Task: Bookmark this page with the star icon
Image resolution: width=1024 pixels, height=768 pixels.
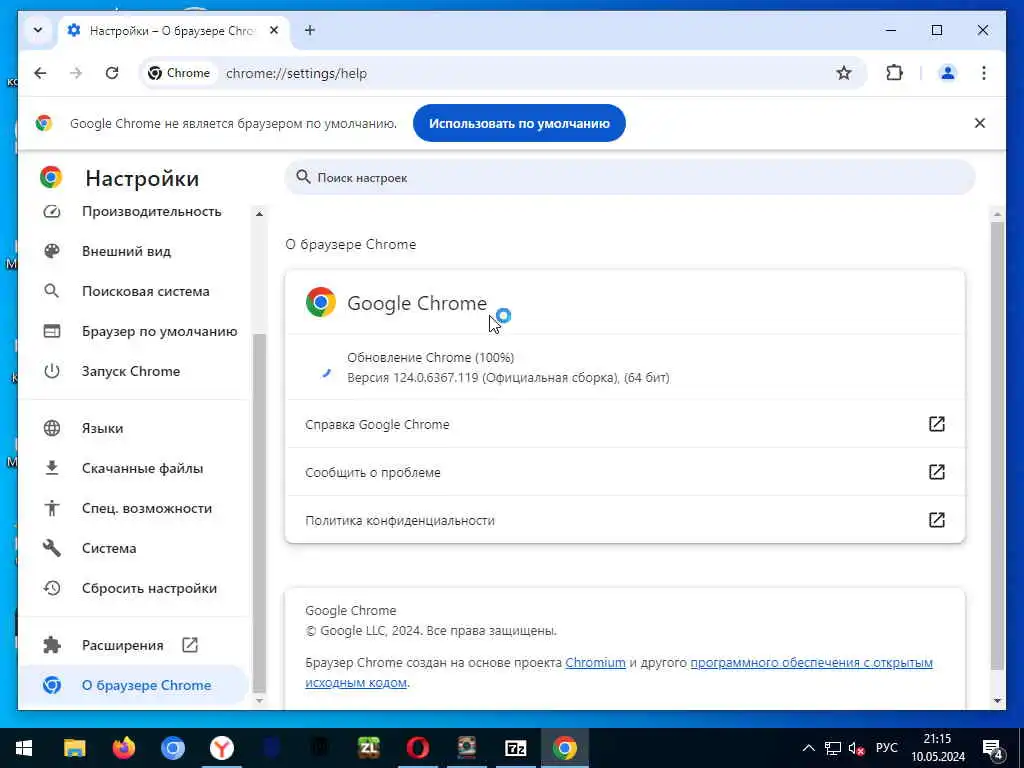Action: point(844,73)
